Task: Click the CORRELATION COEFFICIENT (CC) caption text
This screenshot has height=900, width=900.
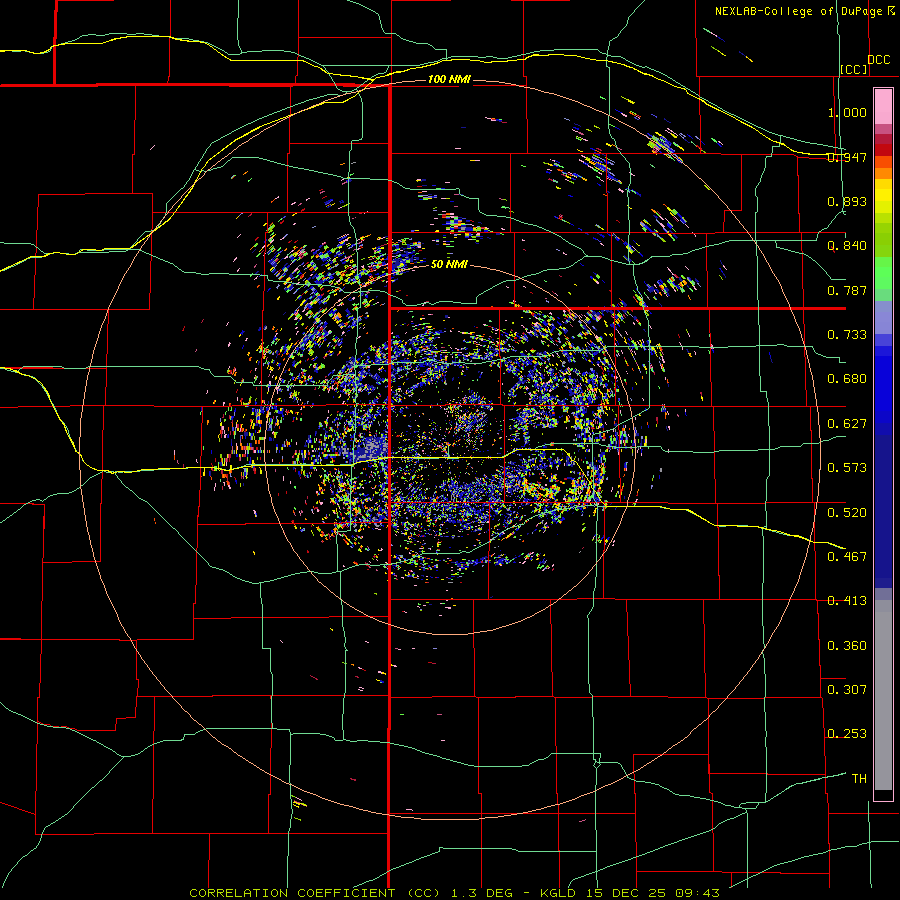Action: 315,893
